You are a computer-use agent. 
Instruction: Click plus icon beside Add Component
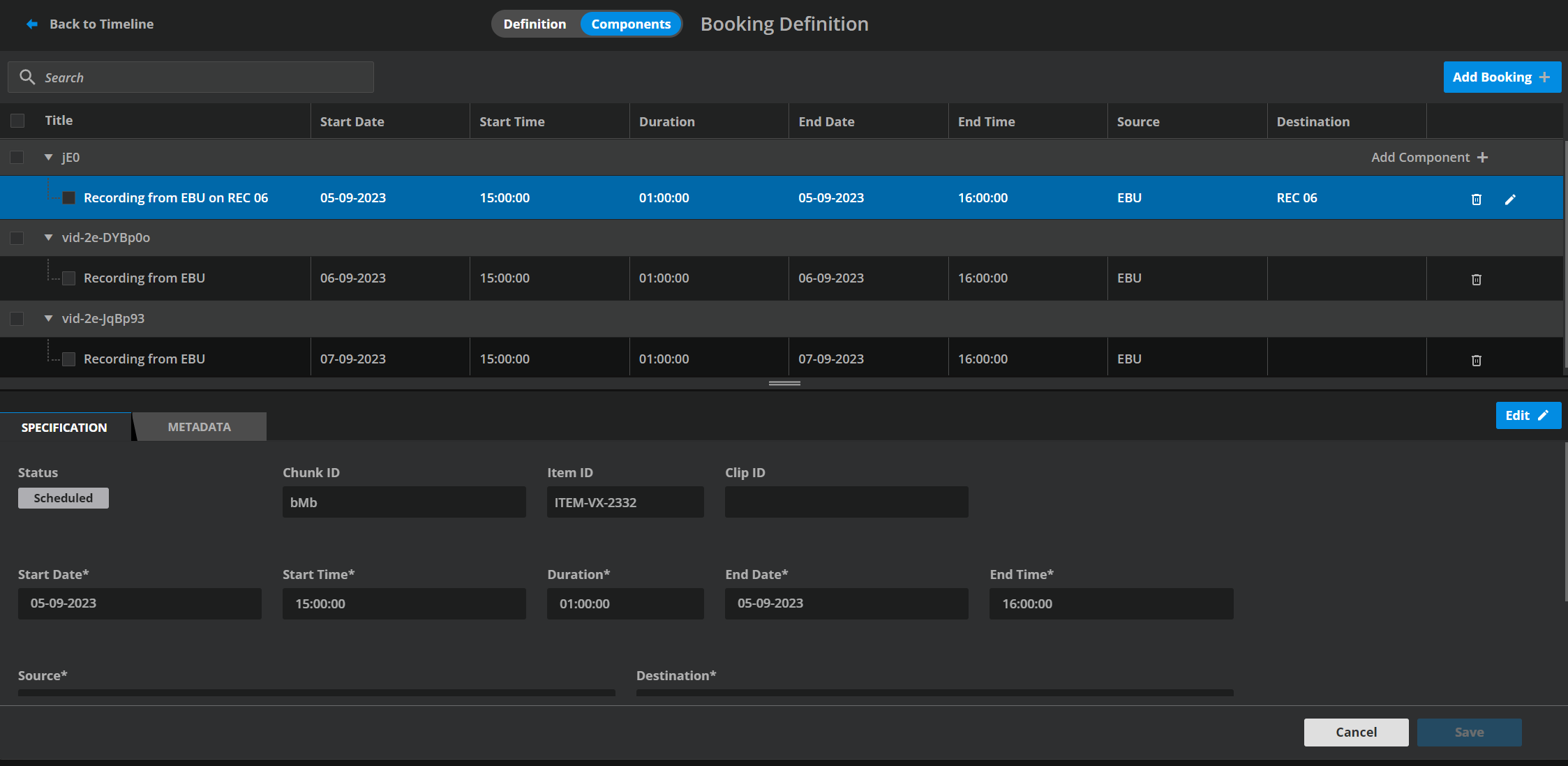1483,158
